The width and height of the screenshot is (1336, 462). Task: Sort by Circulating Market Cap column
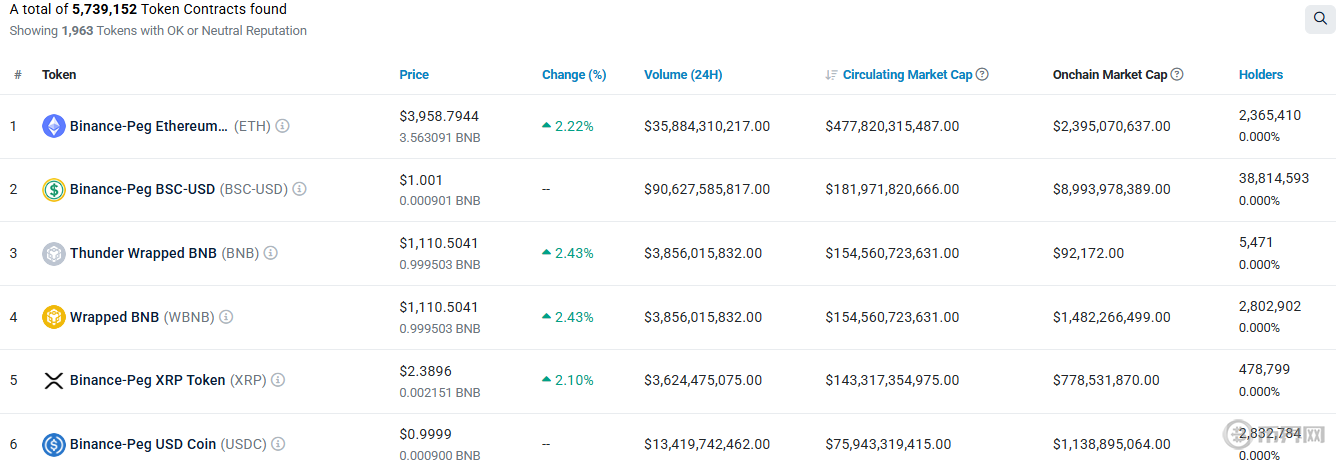(907, 75)
